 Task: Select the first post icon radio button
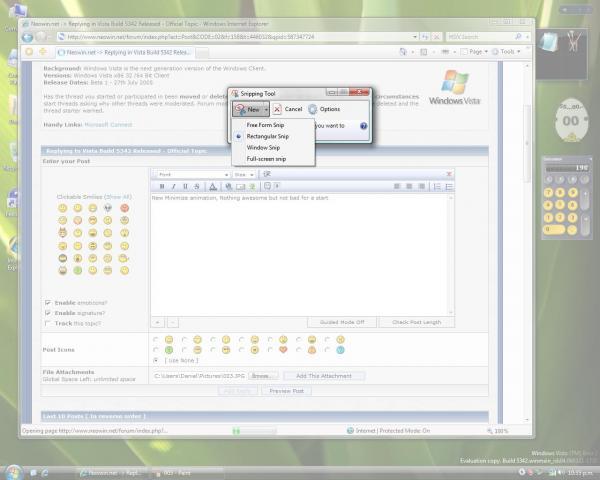[x=156, y=339]
